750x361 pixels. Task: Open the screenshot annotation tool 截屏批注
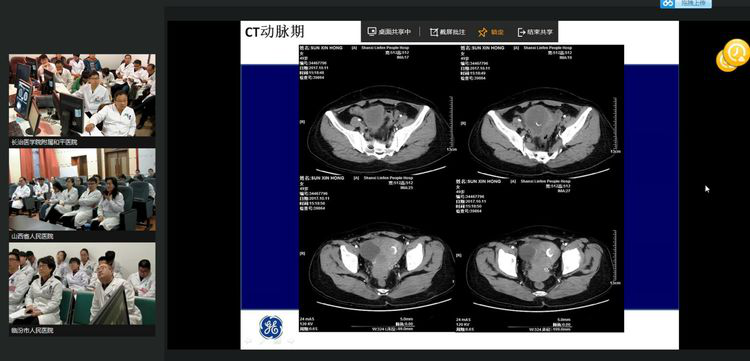[x=447, y=32]
